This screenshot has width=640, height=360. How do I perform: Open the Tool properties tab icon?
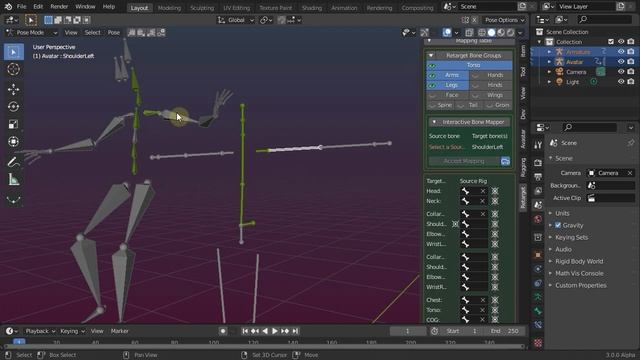pyautogui.click(x=538, y=145)
